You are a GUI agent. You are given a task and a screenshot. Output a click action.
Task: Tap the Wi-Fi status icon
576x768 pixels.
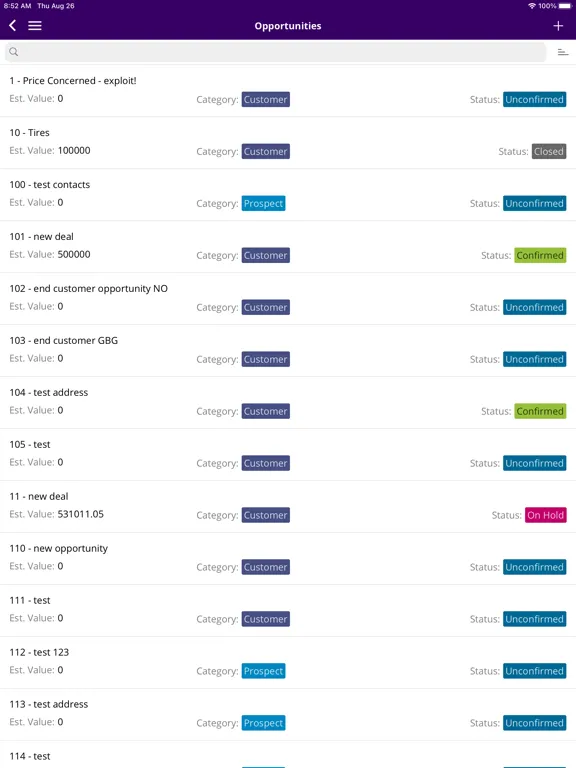[x=531, y=6]
